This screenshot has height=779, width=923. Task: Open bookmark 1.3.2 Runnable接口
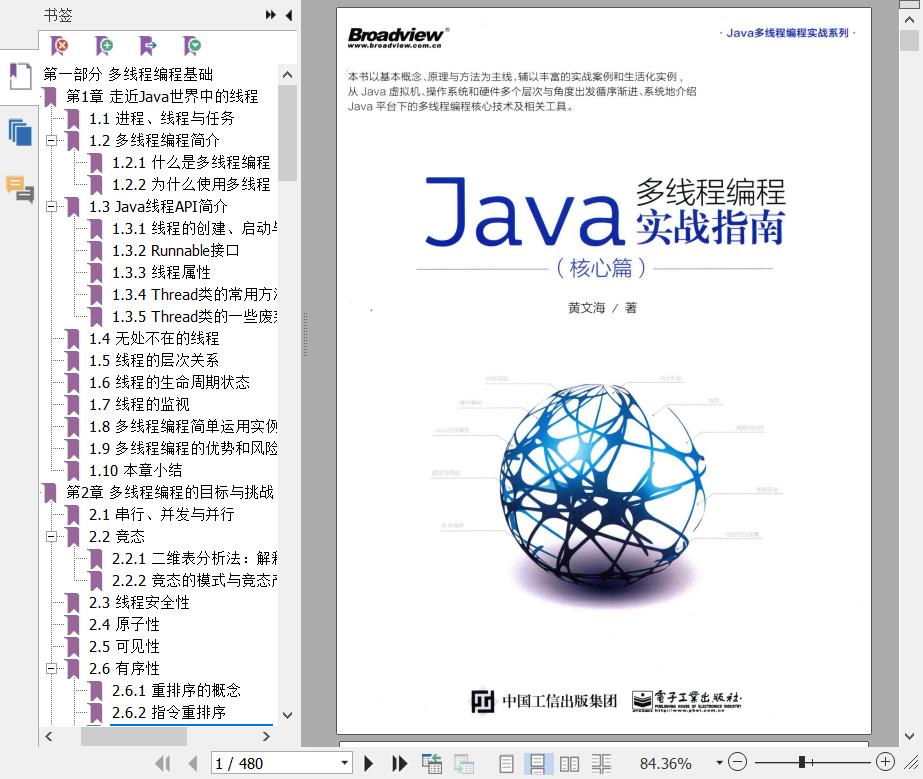(x=175, y=251)
